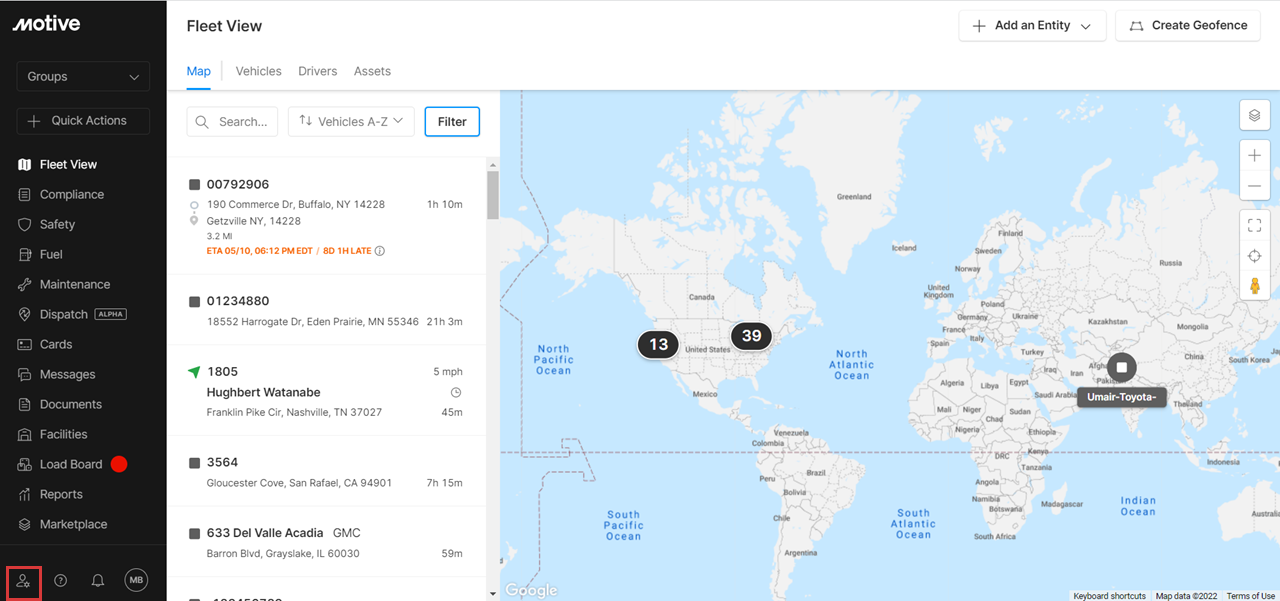Click the Documents sidebar icon

coord(25,404)
